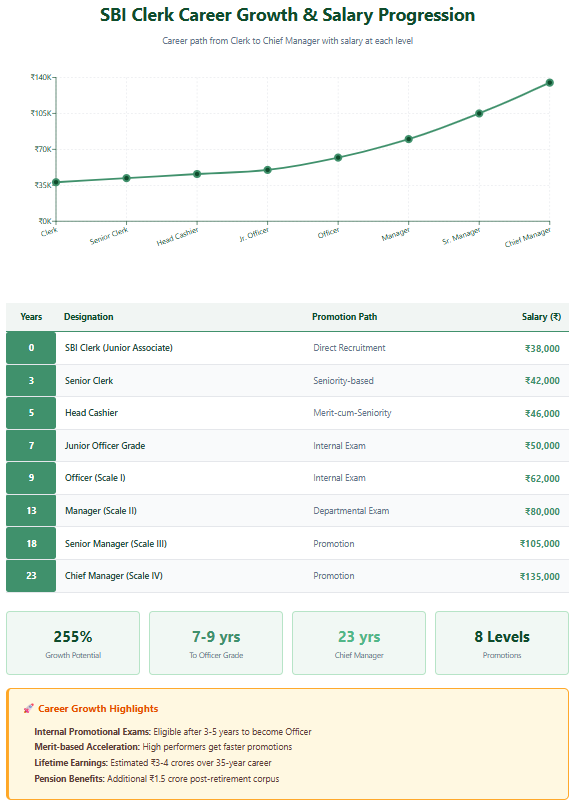The height and width of the screenshot is (804, 569).
Task: Click the Merit-cum-Seniority cell
Action: click(x=353, y=413)
